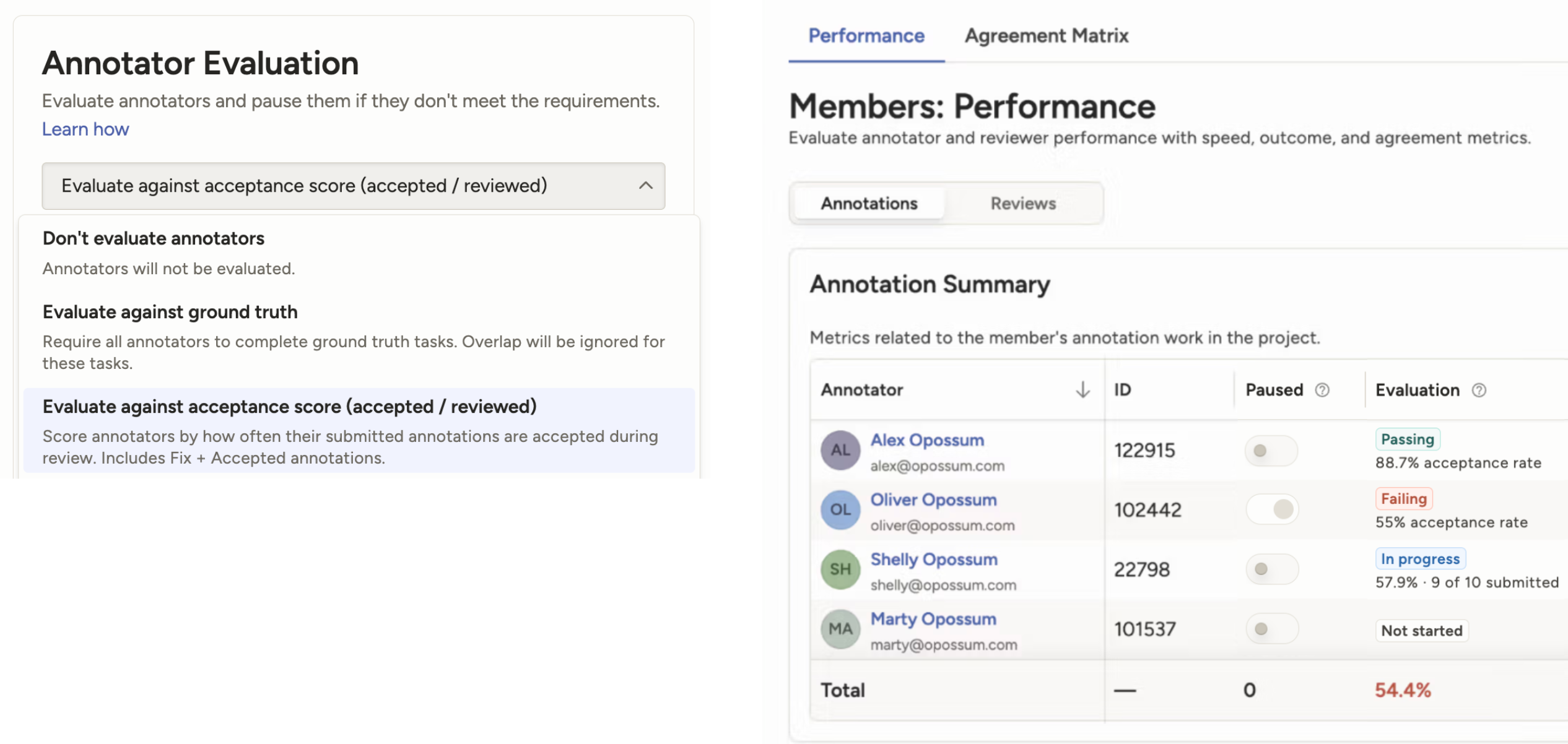The image size is (1568, 744).
Task: Click the Evaluation column help icon
Action: tap(1479, 390)
